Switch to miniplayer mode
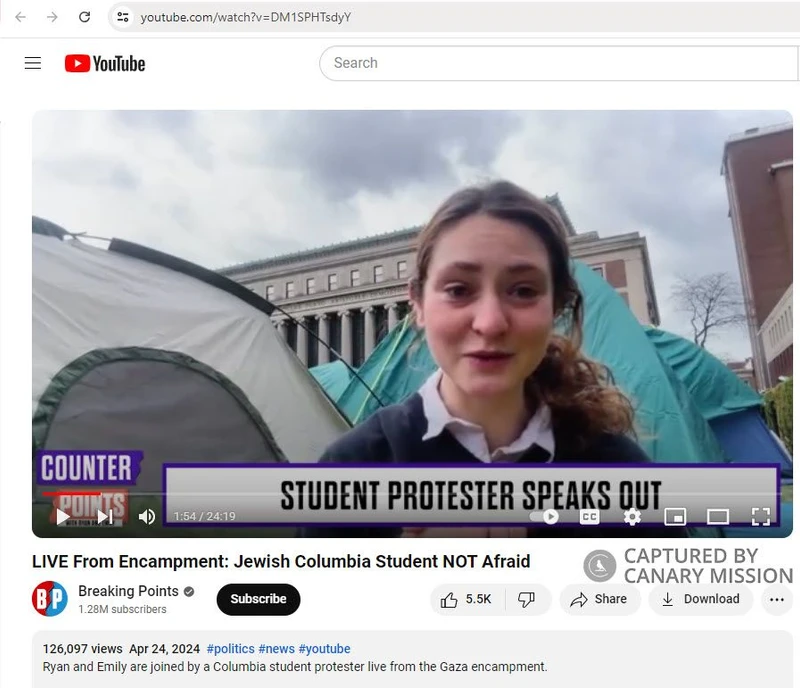The height and width of the screenshot is (688, 800). coord(675,516)
